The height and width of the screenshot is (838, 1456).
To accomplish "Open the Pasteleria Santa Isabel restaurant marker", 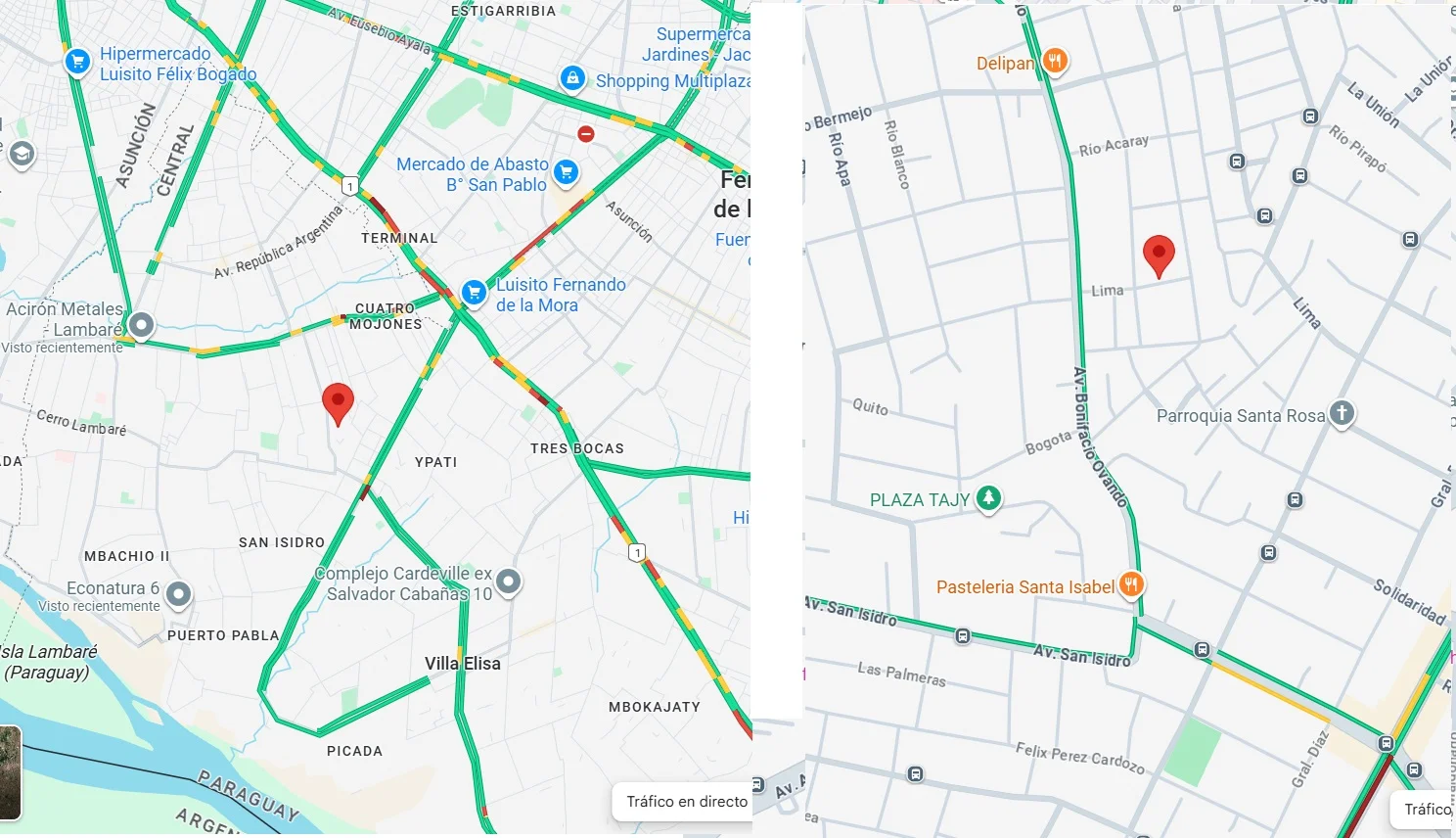I will click(x=1131, y=585).
